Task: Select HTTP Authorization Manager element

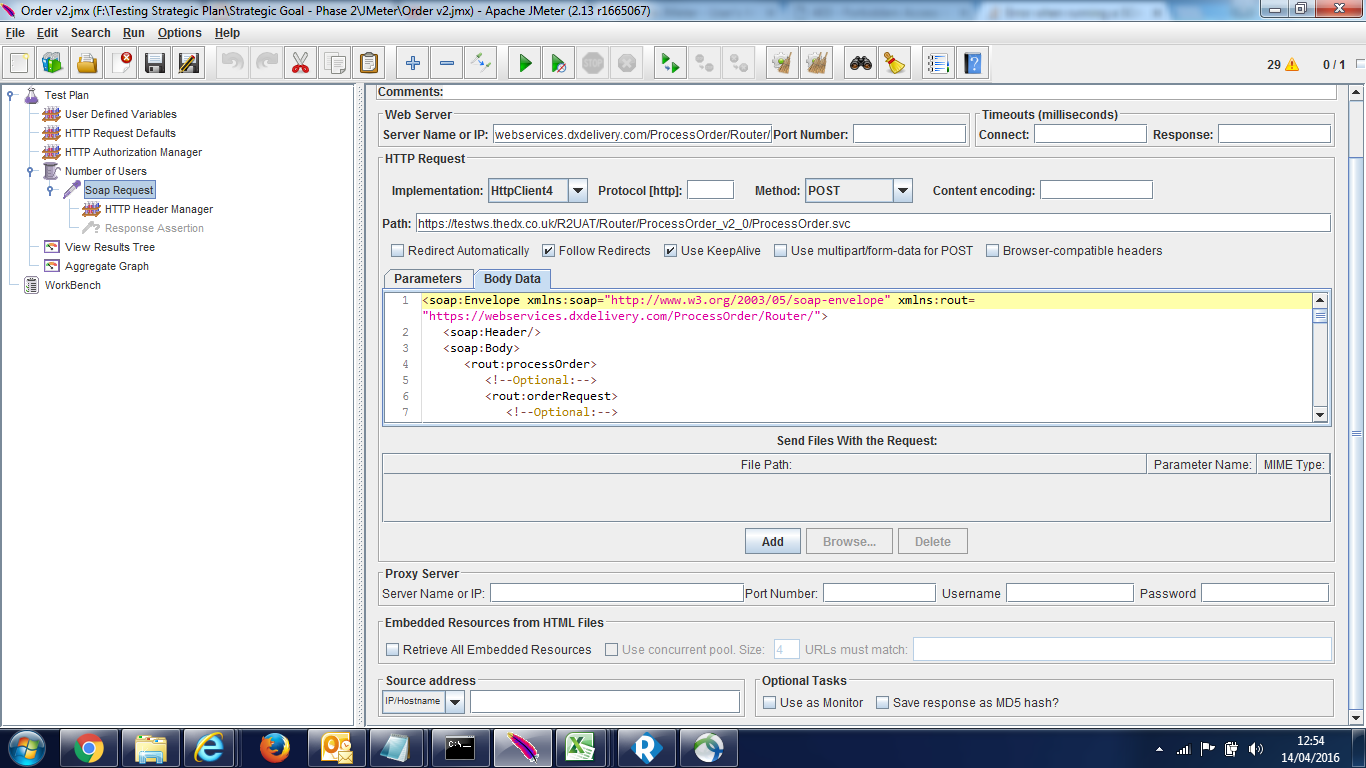Action: click(133, 153)
